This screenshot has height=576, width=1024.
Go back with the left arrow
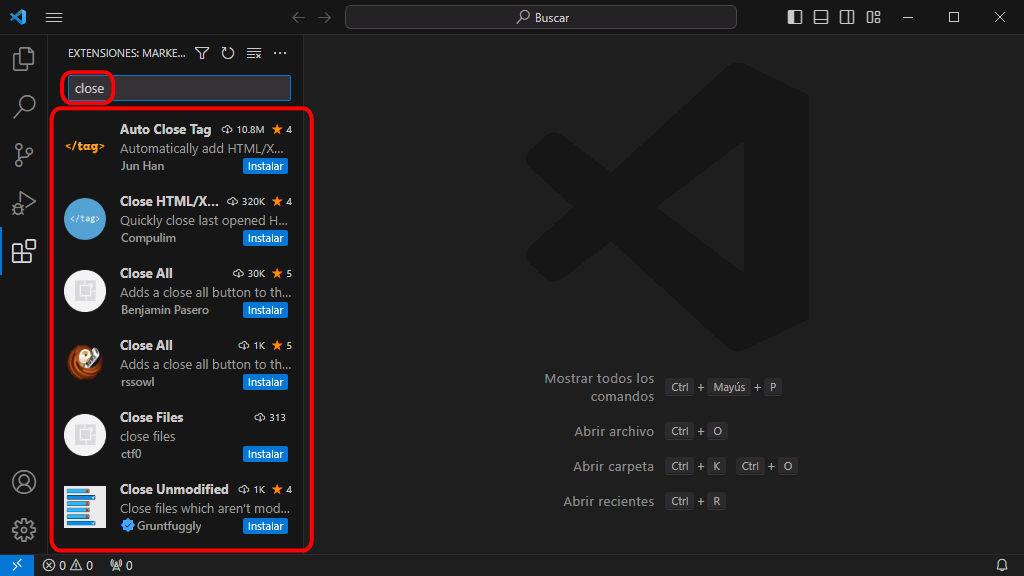(298, 18)
